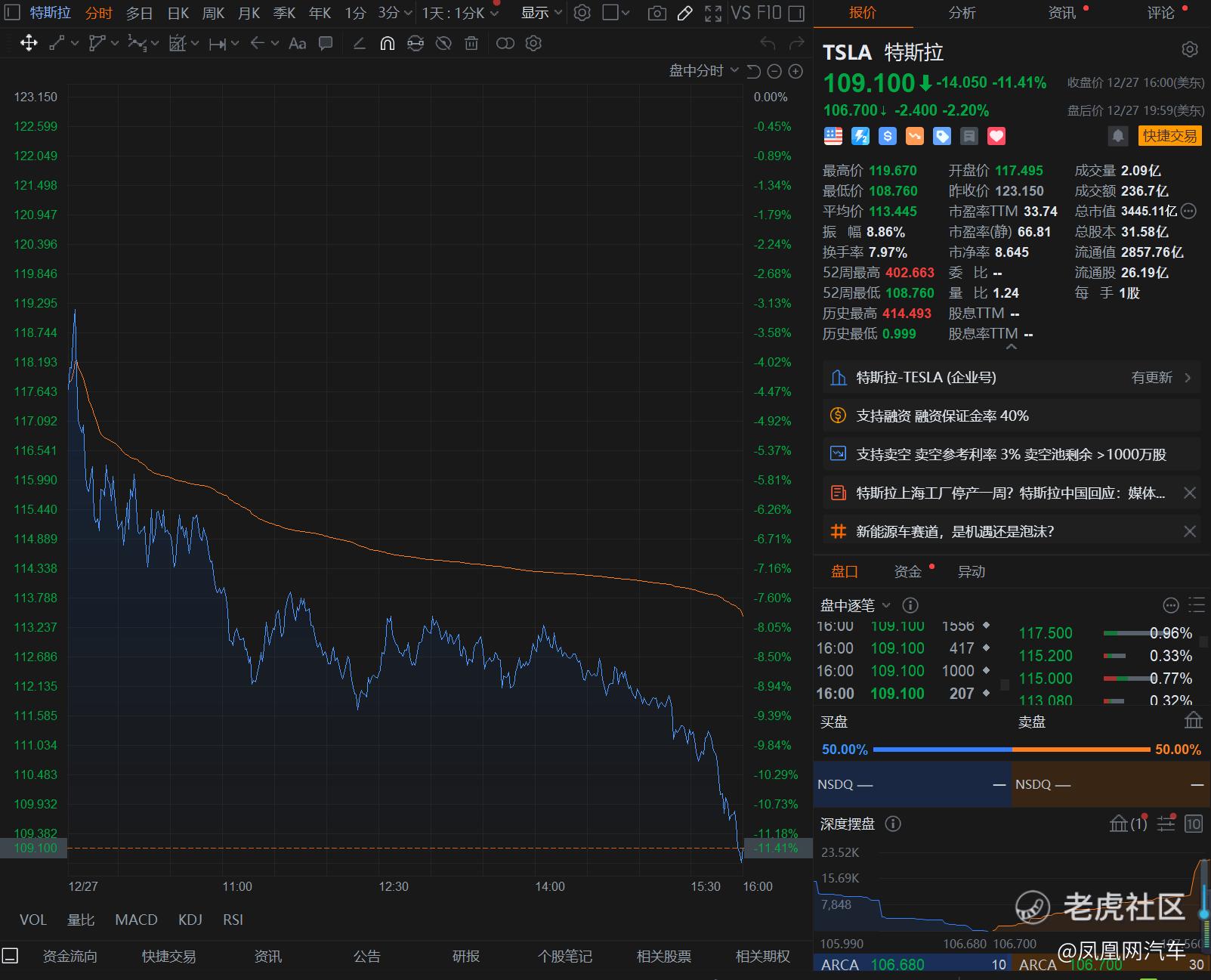Switch to 多日 multi-day tab
The width and height of the screenshot is (1211, 980).
tap(139, 13)
